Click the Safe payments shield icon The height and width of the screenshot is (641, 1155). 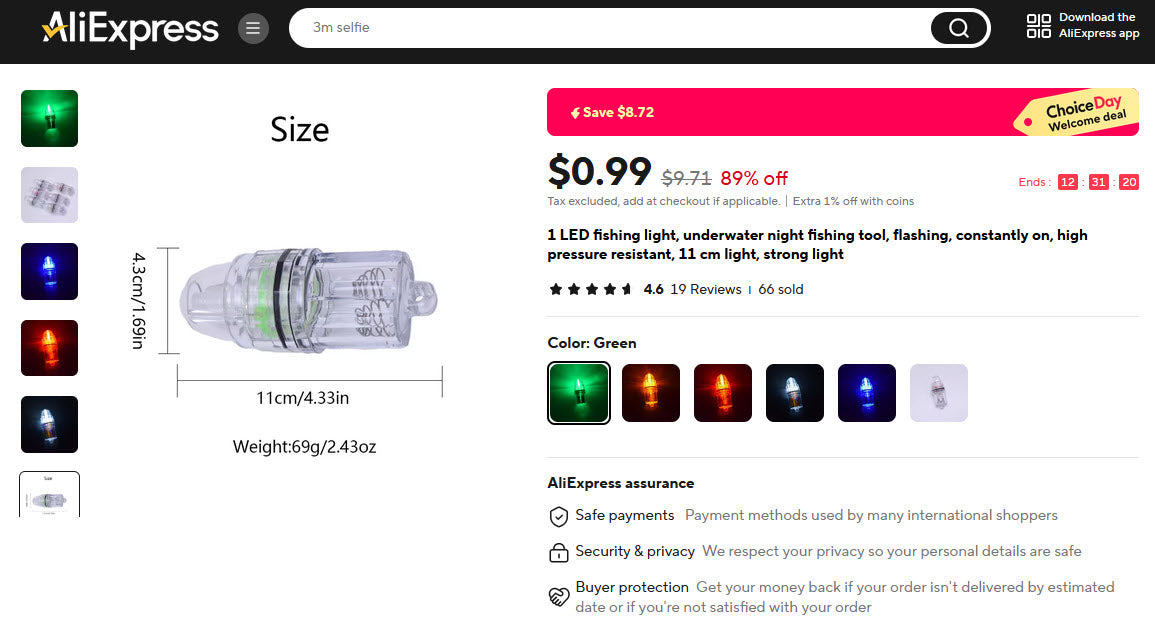click(x=559, y=516)
